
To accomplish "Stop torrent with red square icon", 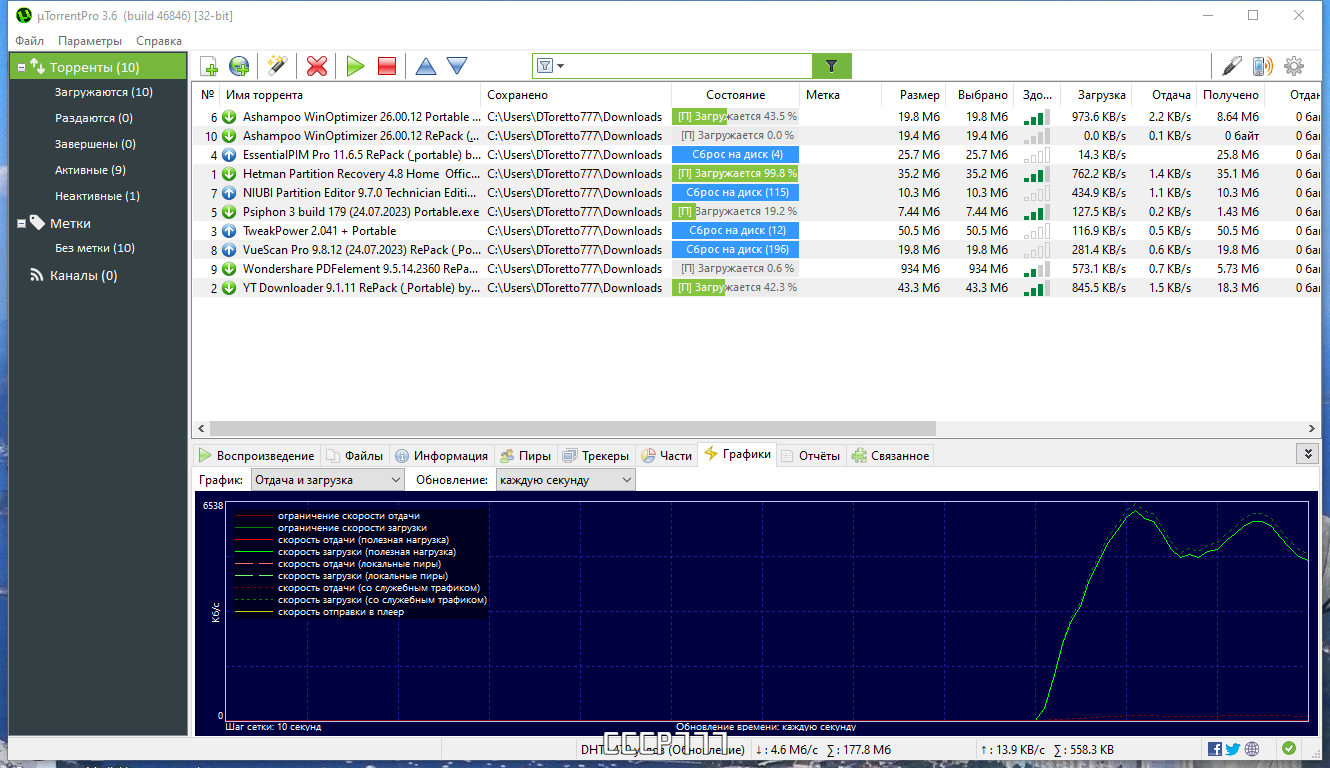I will 387,66.
